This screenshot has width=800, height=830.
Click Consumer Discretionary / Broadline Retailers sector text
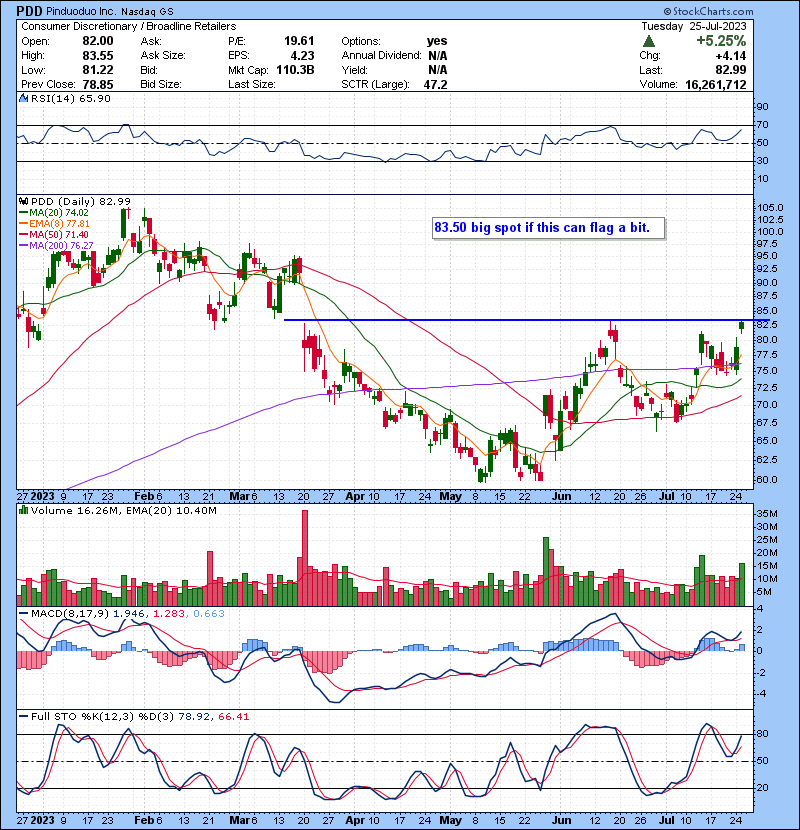129,26
